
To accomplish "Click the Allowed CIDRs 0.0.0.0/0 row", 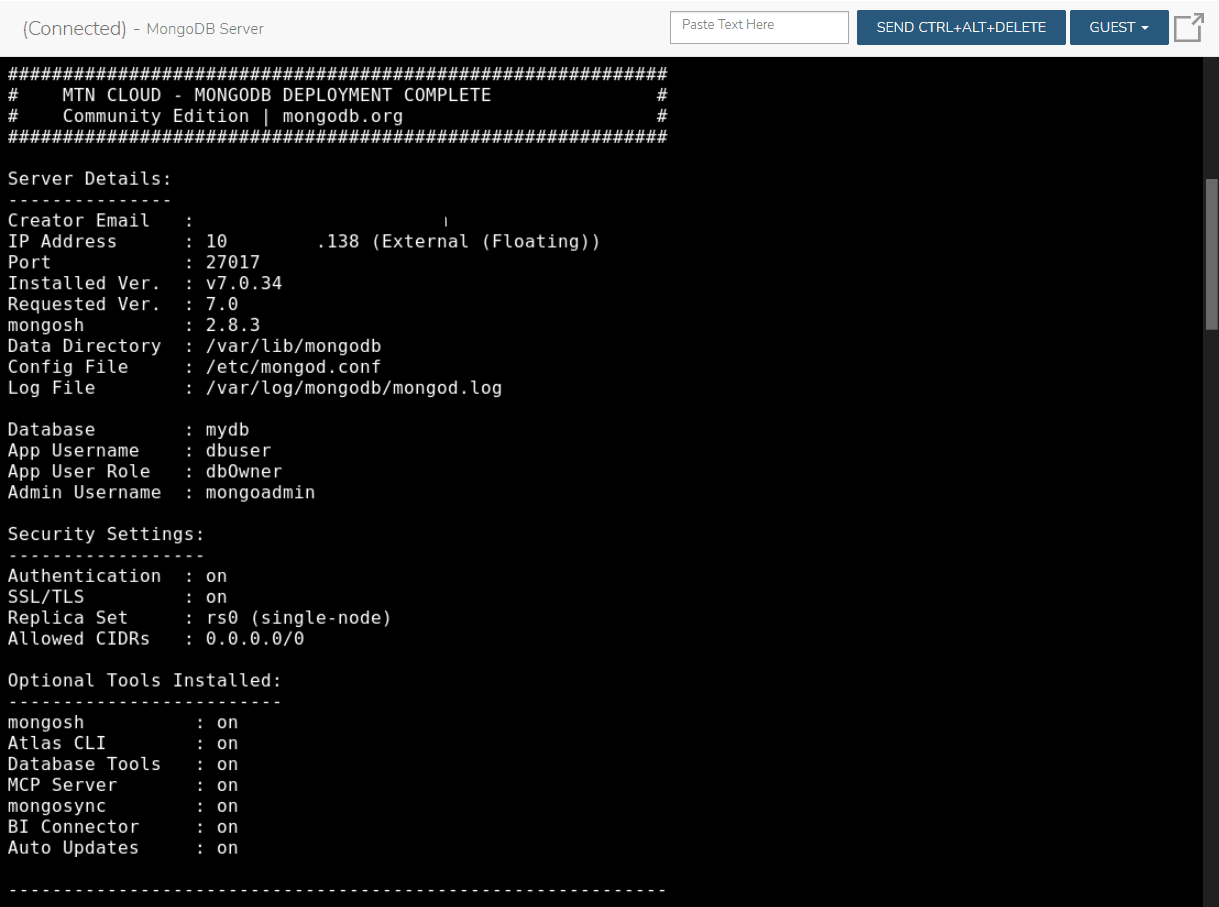I will click(156, 640).
